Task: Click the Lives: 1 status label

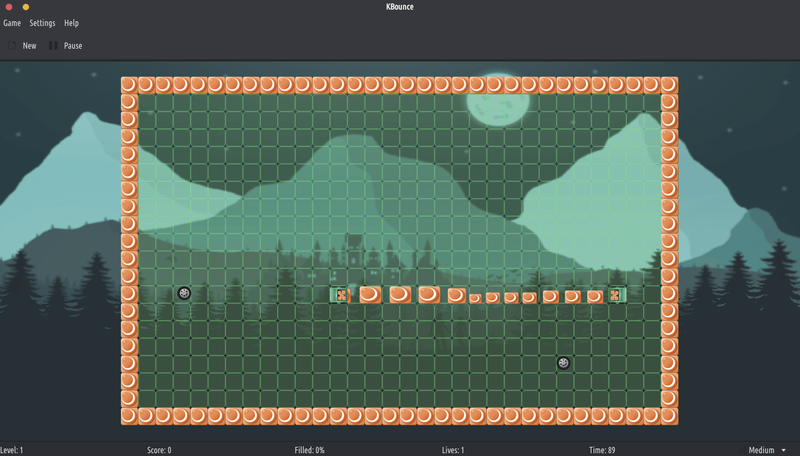Action: 453,450
